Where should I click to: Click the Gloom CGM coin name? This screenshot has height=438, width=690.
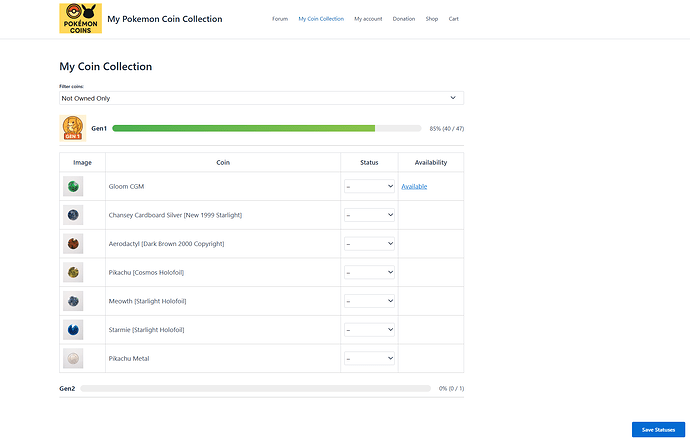pyautogui.click(x=126, y=186)
